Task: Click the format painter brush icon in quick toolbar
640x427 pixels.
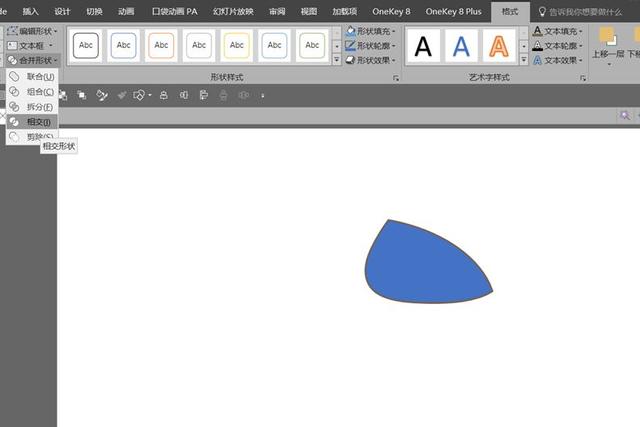Action: point(102,96)
